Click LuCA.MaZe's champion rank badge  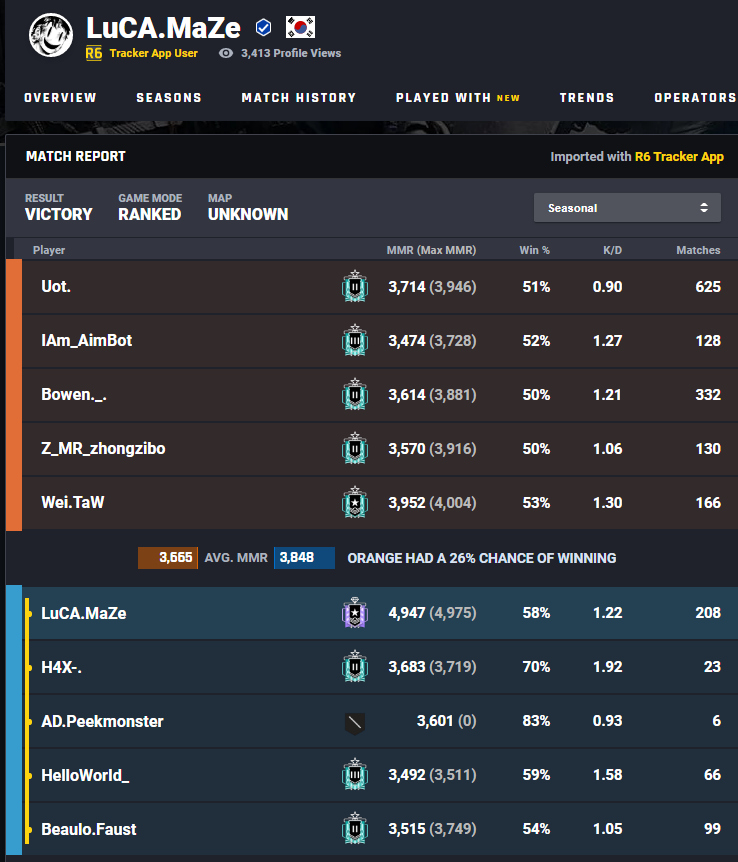(x=355, y=612)
